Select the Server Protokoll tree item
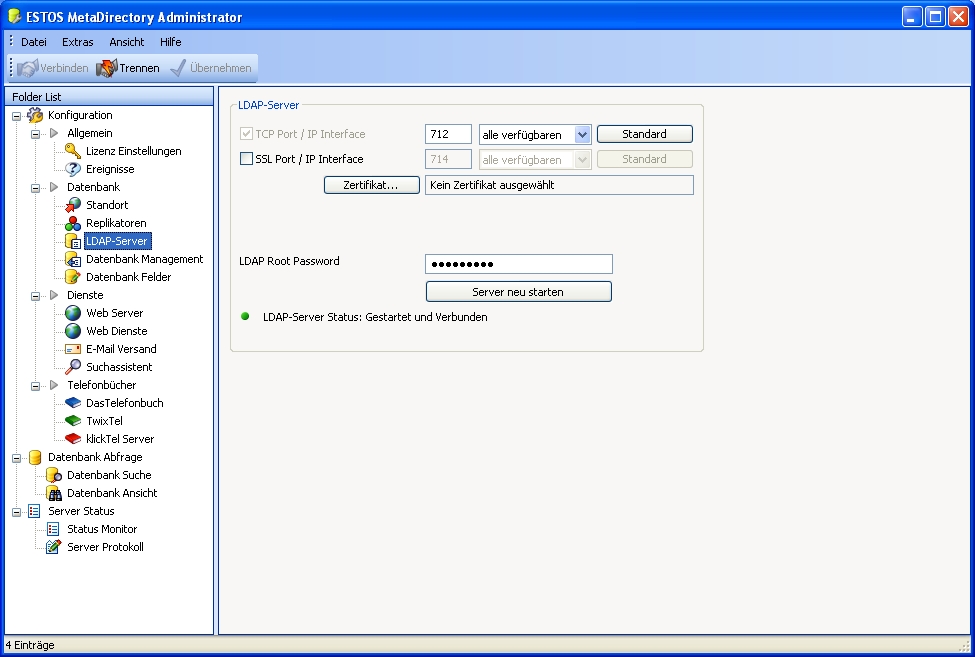 [105, 548]
